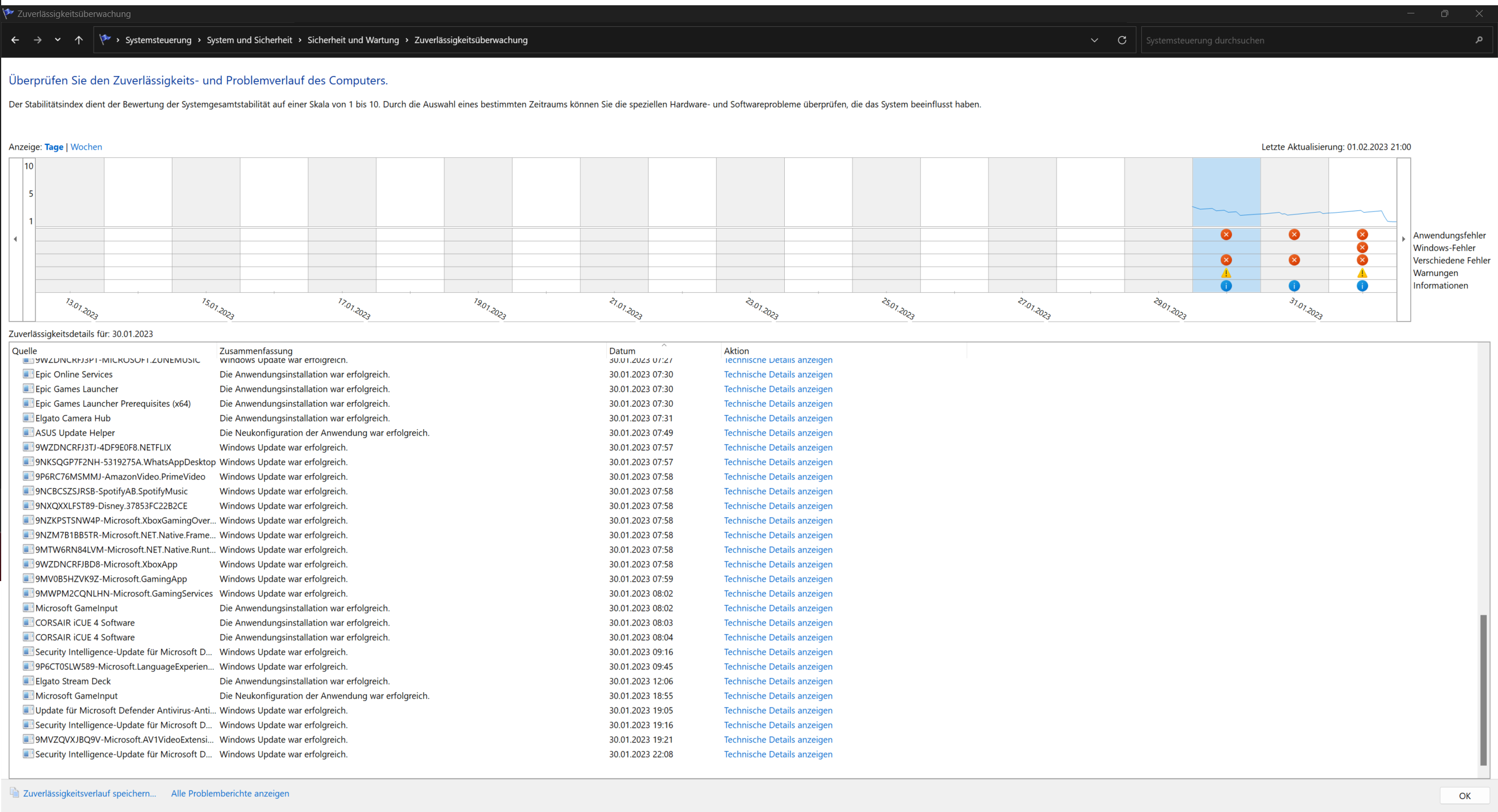Open Alle Problemberichte anzeigen link
Screen dimensions: 1498x812
pyautogui.click(x=230, y=793)
